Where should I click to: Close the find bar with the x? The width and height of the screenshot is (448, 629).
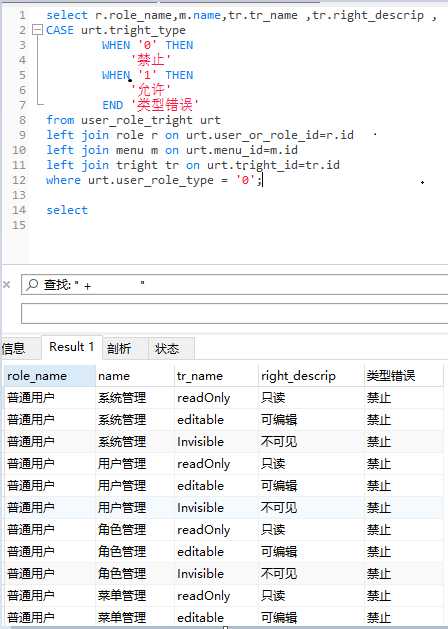6,284
